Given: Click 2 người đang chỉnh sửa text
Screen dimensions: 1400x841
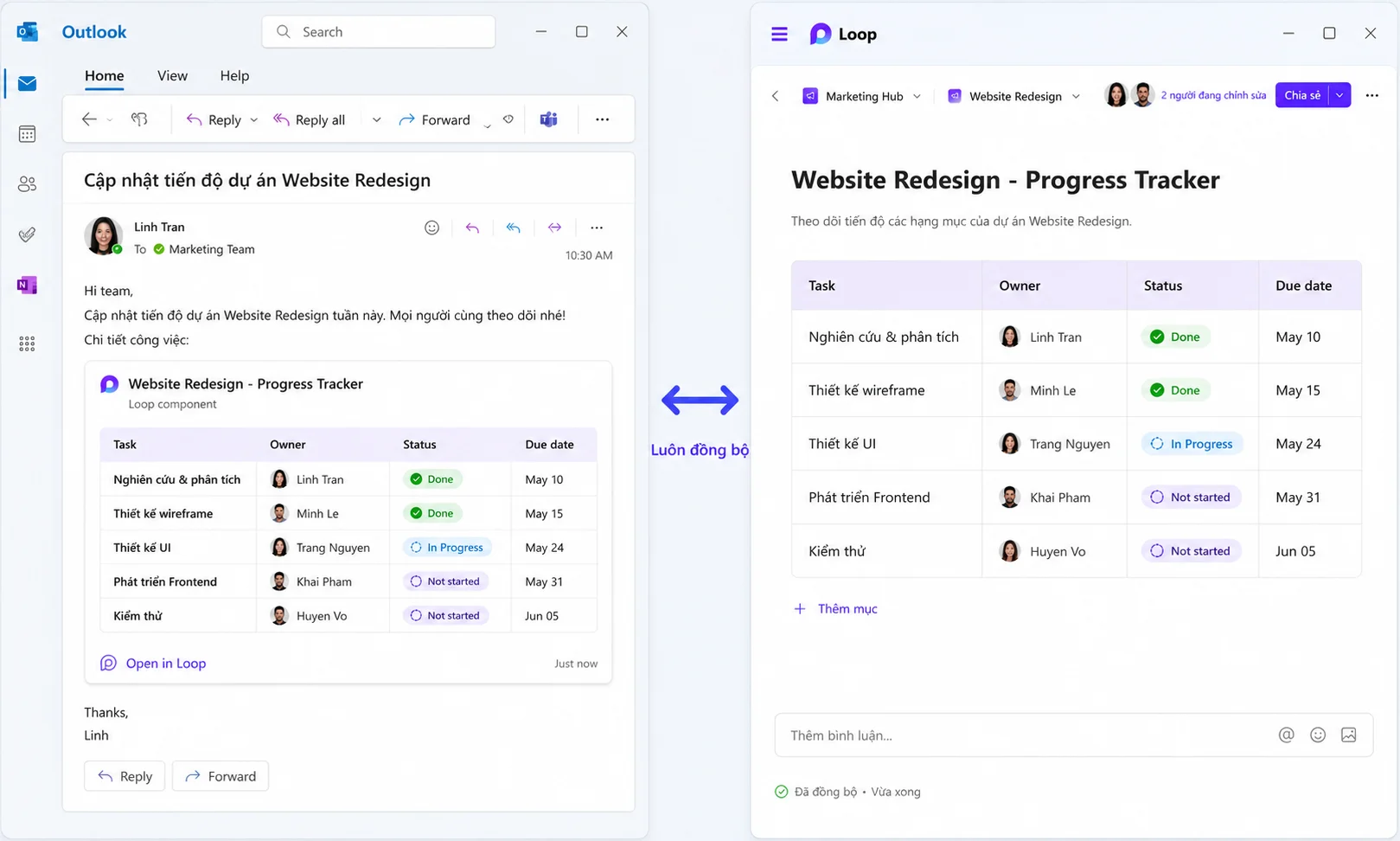Looking at the screenshot, I should (1213, 95).
